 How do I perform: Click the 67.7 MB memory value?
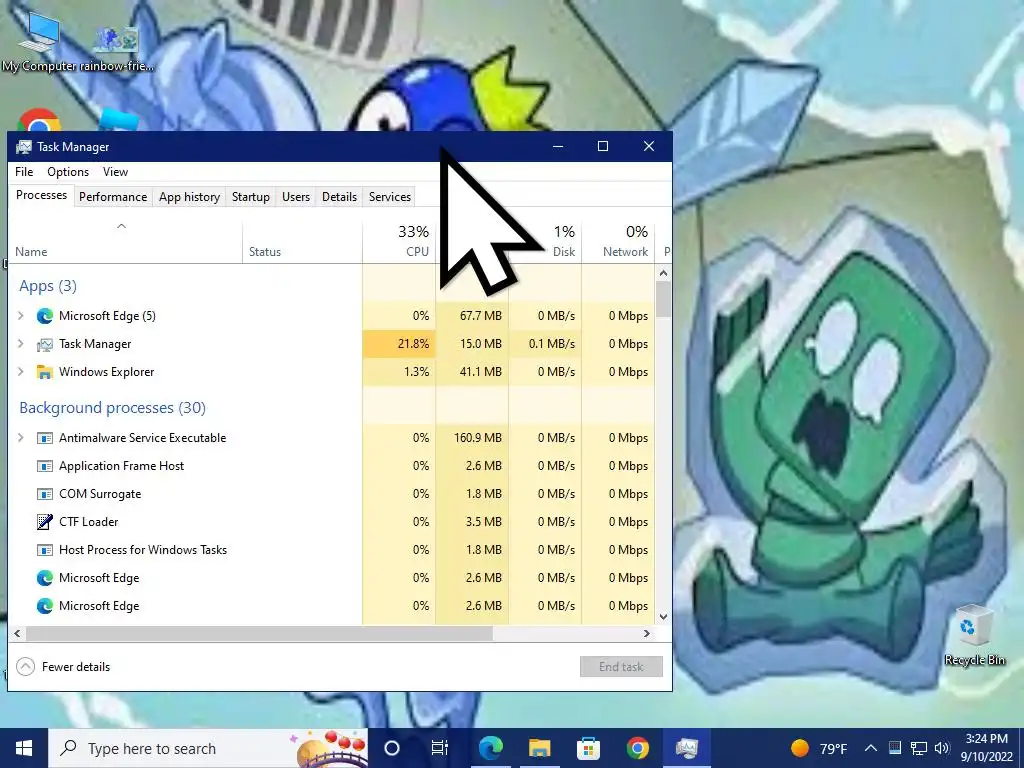tap(481, 316)
